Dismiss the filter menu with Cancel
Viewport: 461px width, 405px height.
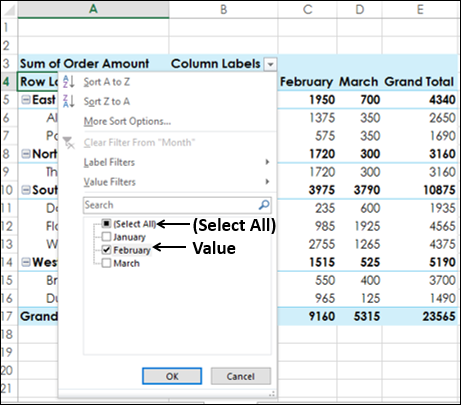pos(241,376)
